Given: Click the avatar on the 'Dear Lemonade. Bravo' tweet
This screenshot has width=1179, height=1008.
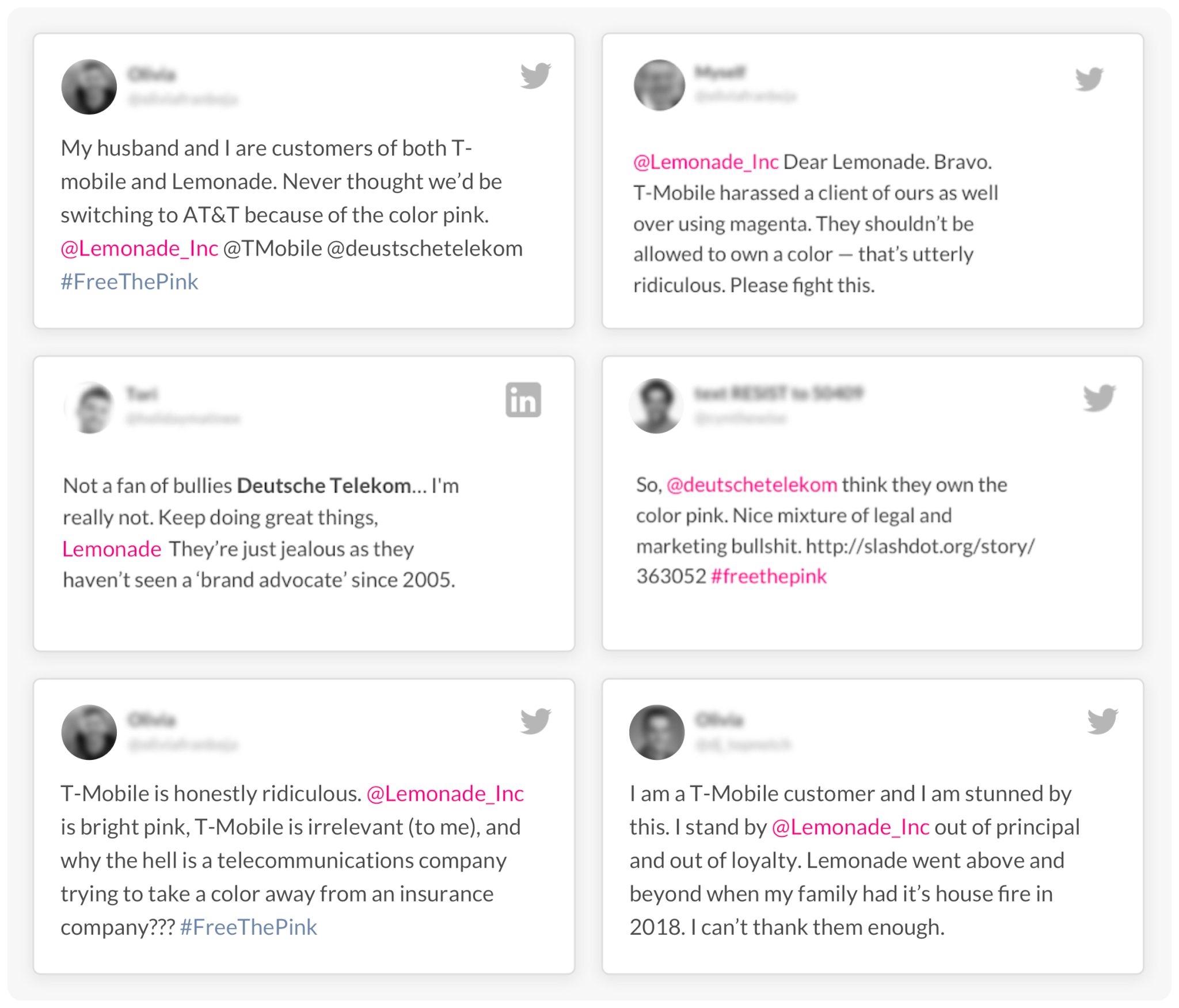Looking at the screenshot, I should coord(659,85).
